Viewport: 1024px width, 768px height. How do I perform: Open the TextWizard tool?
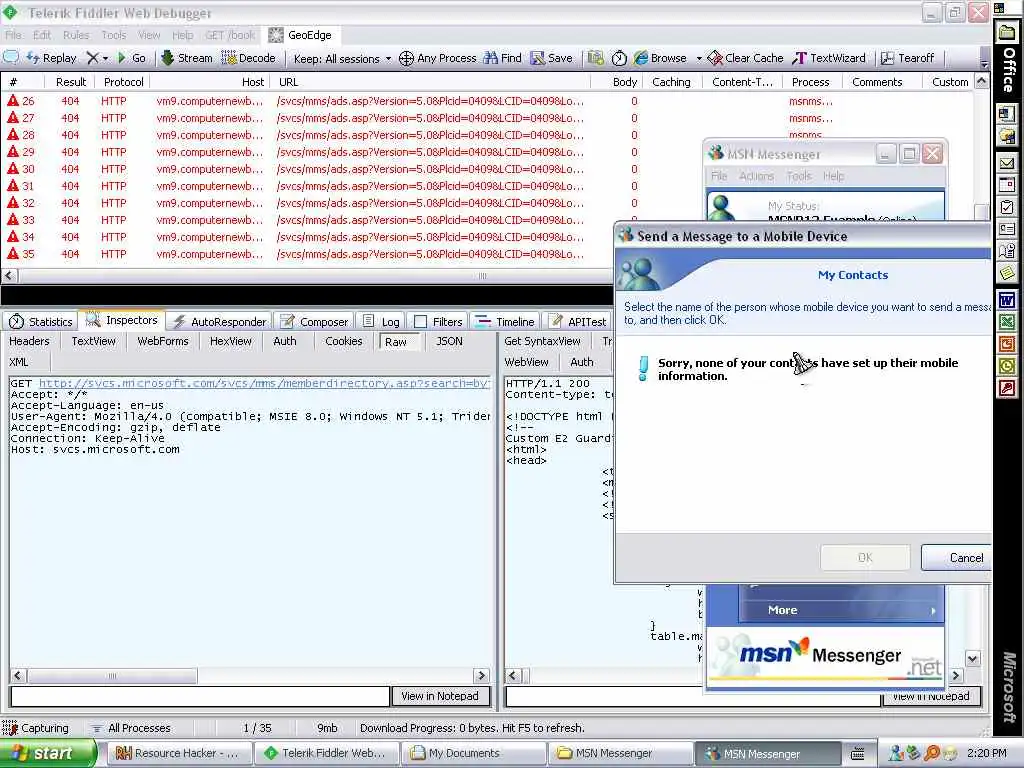[x=829, y=58]
